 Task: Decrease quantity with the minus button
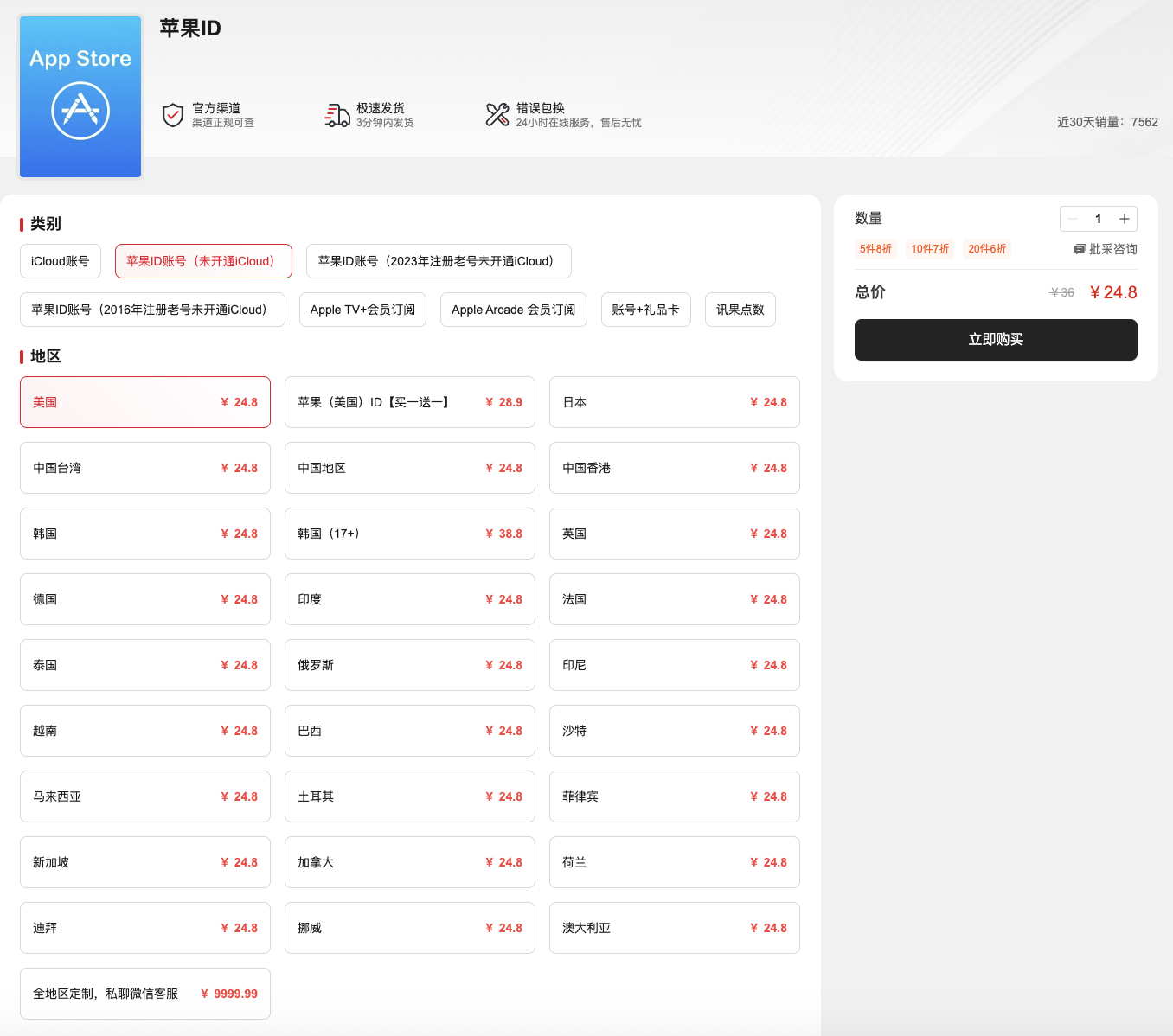pos(1073,219)
